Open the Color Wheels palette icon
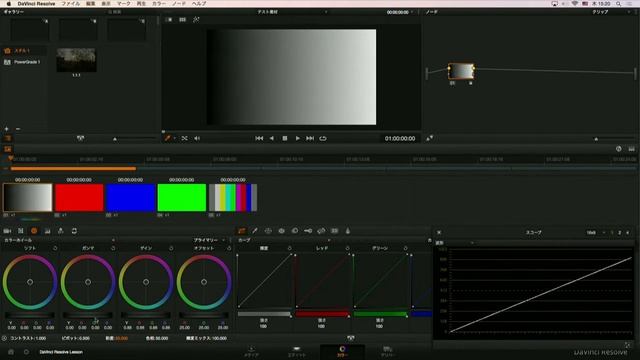640x360 pixels. [34, 231]
